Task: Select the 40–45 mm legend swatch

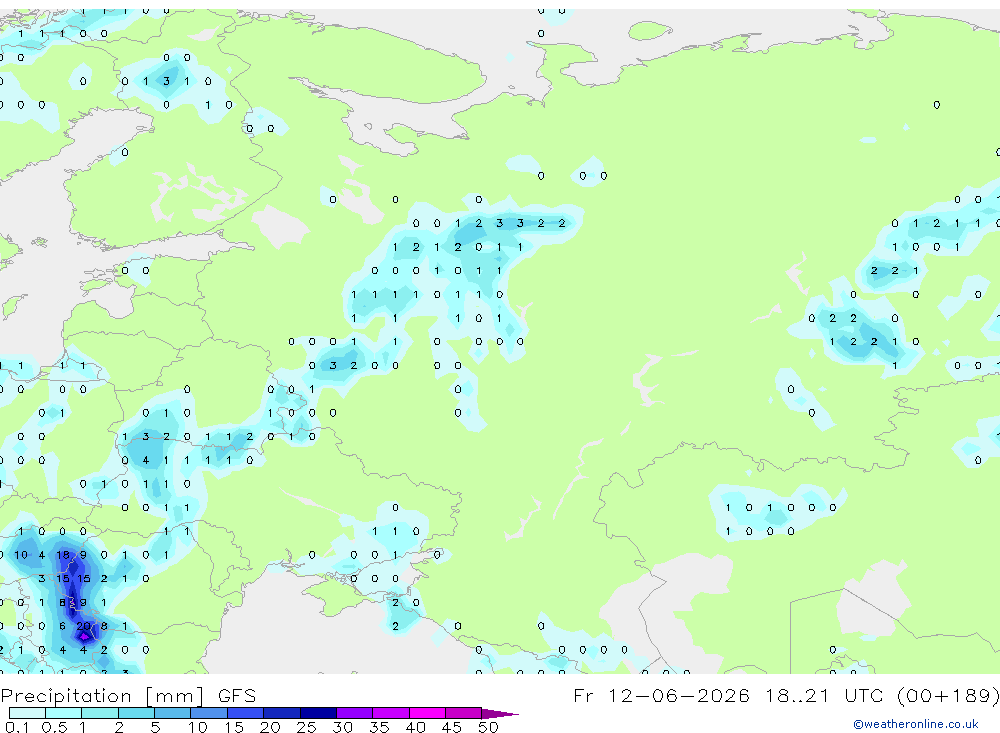Action: click(427, 713)
